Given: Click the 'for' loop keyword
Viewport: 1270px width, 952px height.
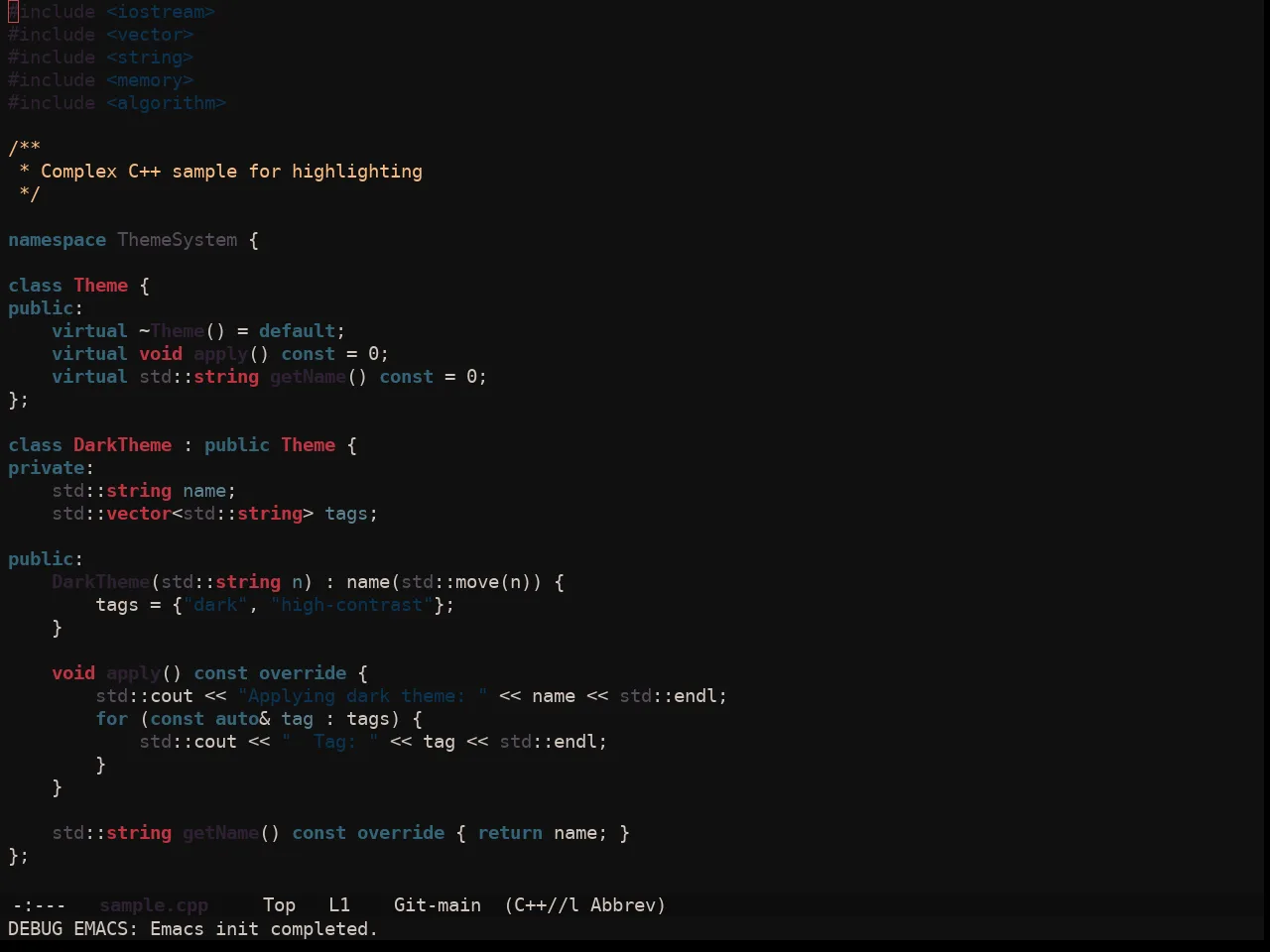Looking at the screenshot, I should point(111,719).
